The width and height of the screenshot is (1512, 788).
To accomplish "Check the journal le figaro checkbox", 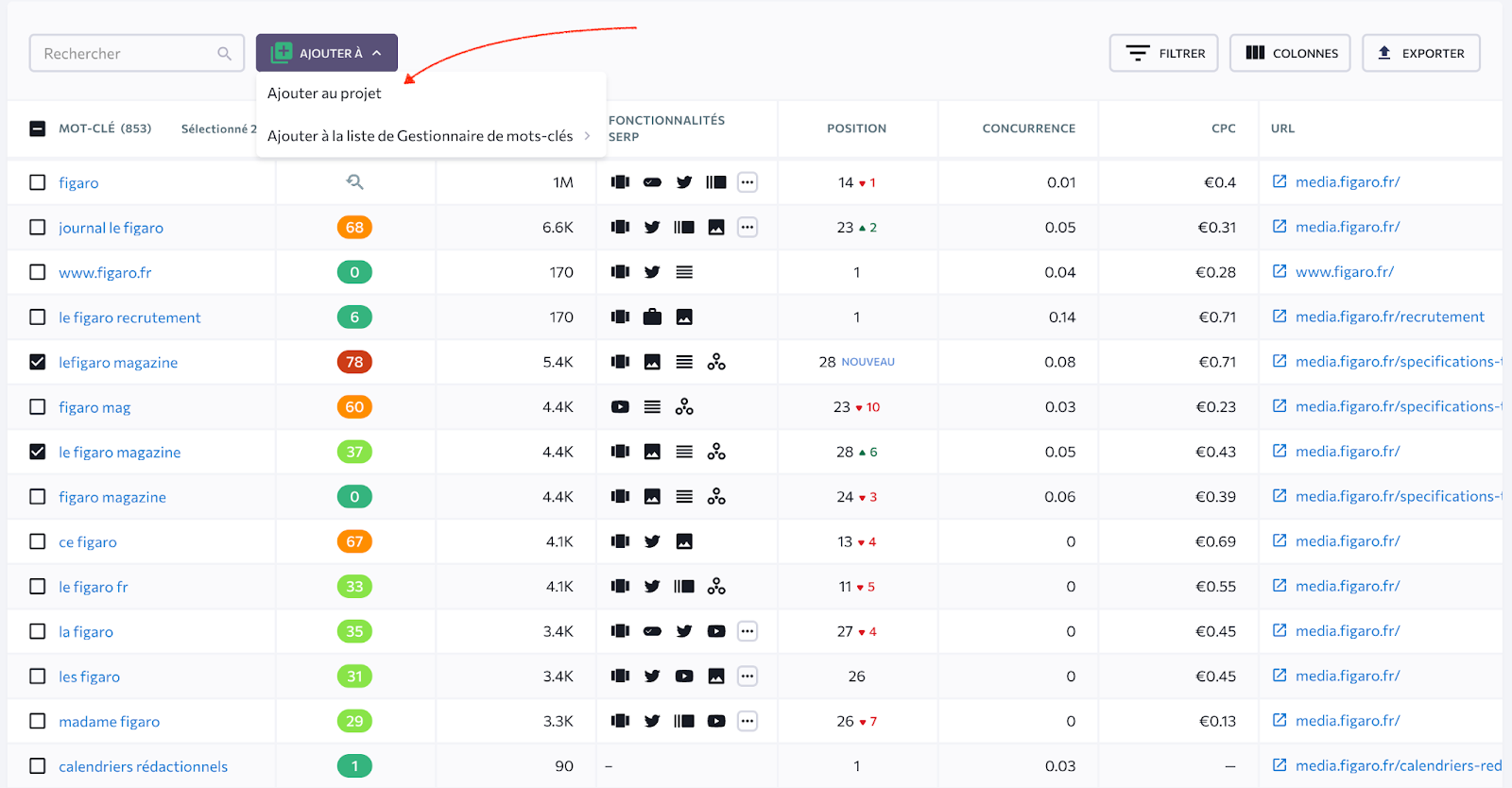I will [38, 227].
